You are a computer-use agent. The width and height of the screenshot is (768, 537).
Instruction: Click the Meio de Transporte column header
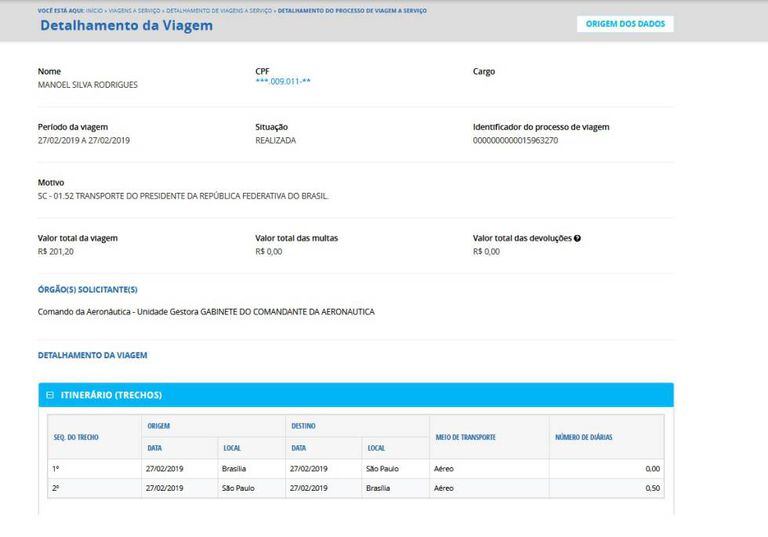(x=464, y=437)
